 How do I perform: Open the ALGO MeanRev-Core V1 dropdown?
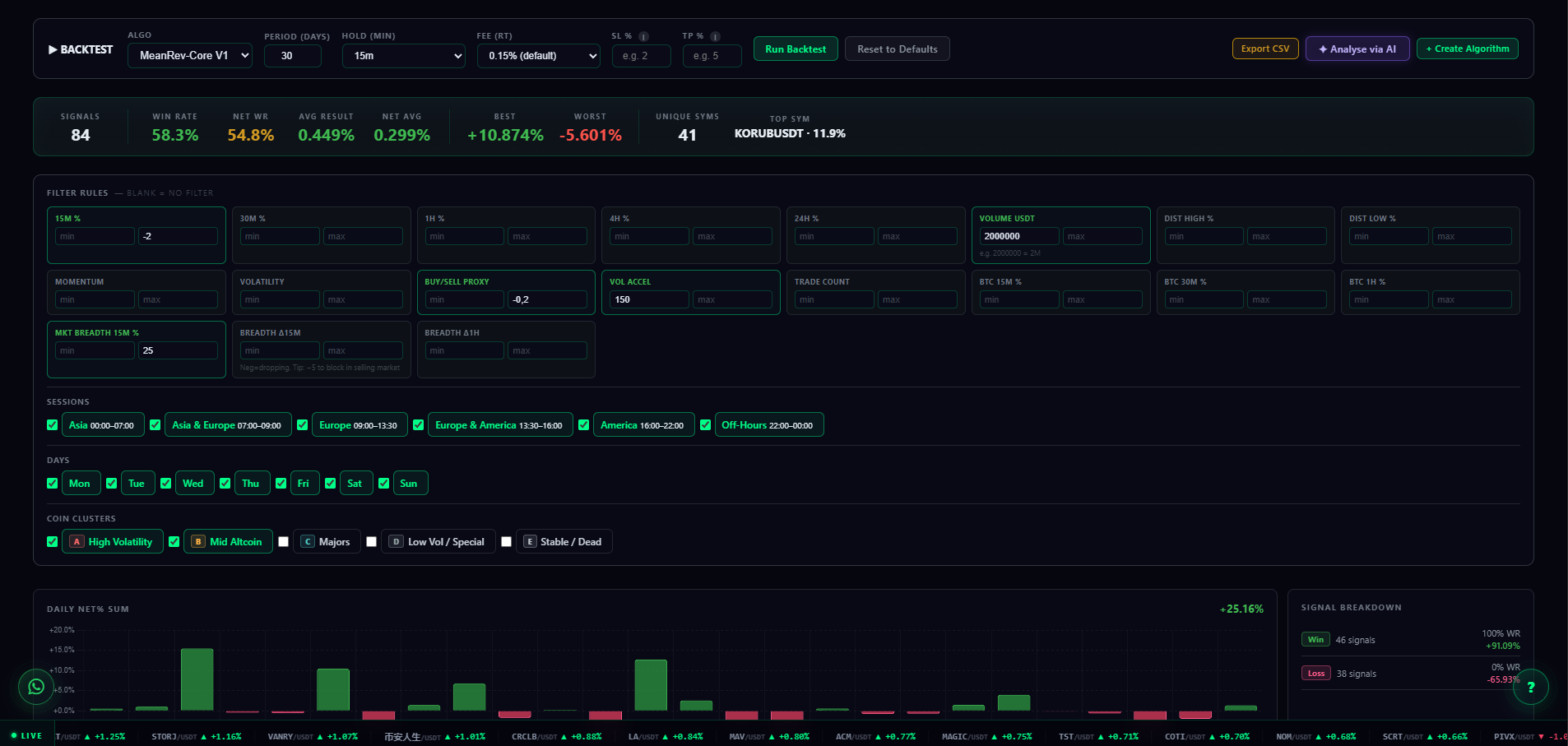click(190, 55)
